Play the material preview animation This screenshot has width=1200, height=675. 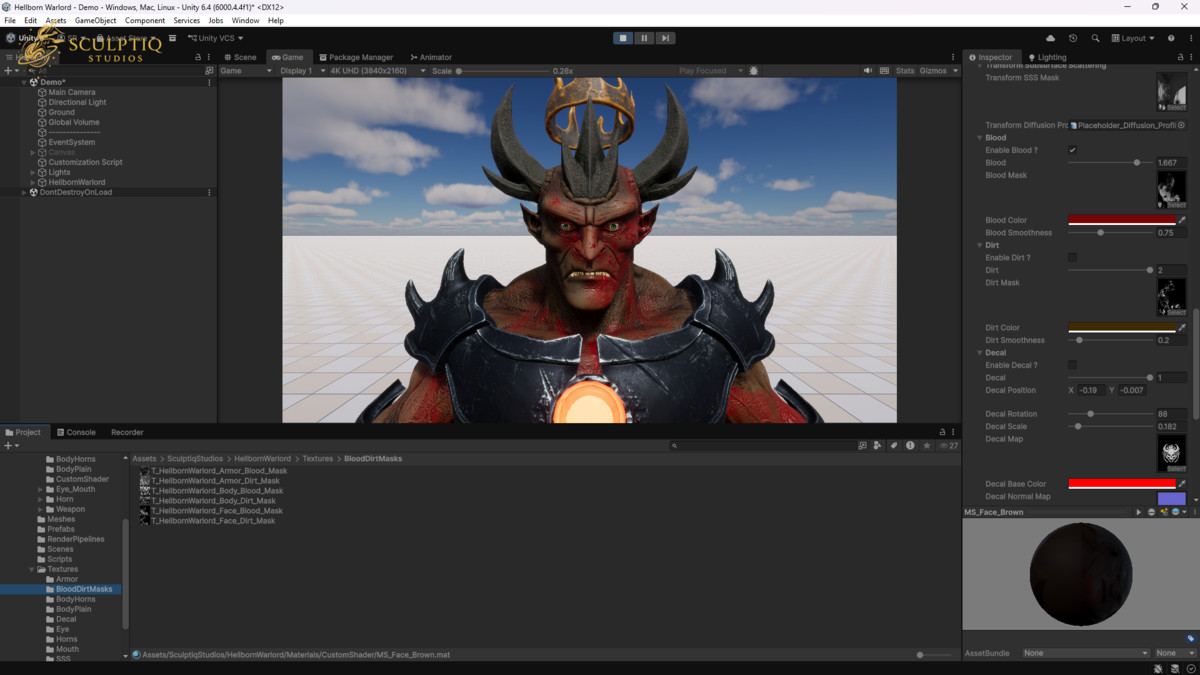point(1138,512)
